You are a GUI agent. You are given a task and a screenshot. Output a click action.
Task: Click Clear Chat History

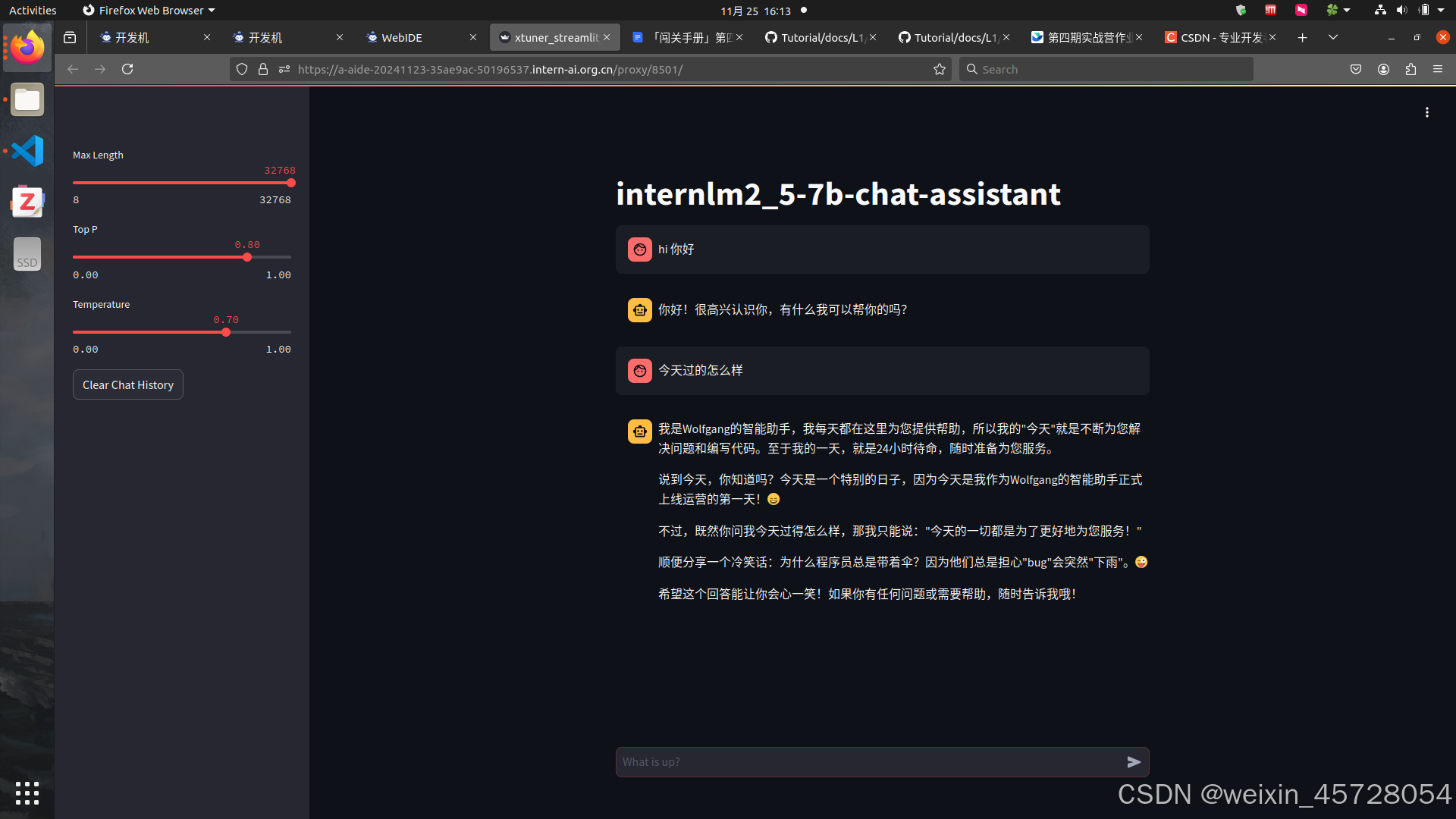point(127,384)
